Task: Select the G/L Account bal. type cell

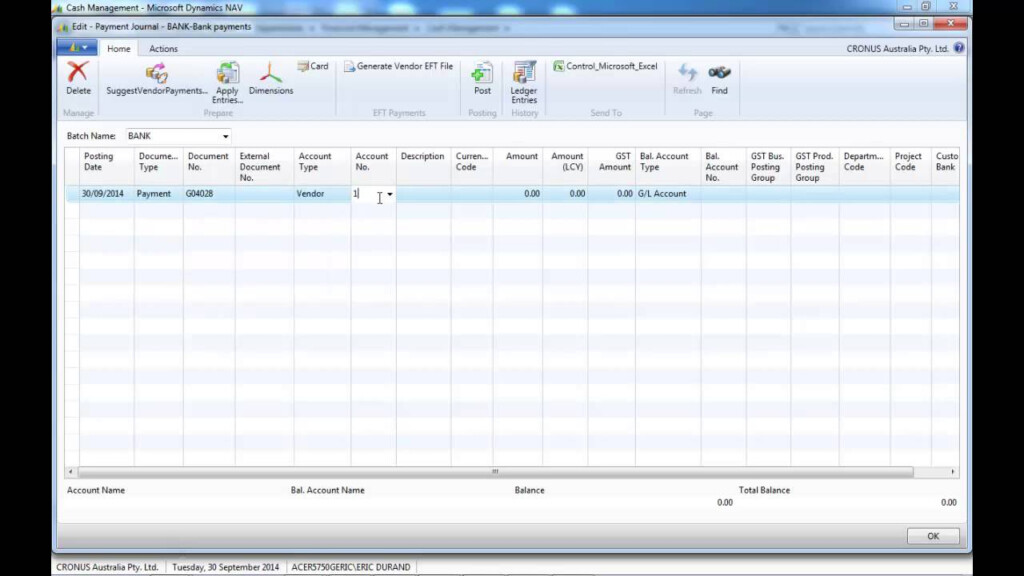Action: [668, 194]
